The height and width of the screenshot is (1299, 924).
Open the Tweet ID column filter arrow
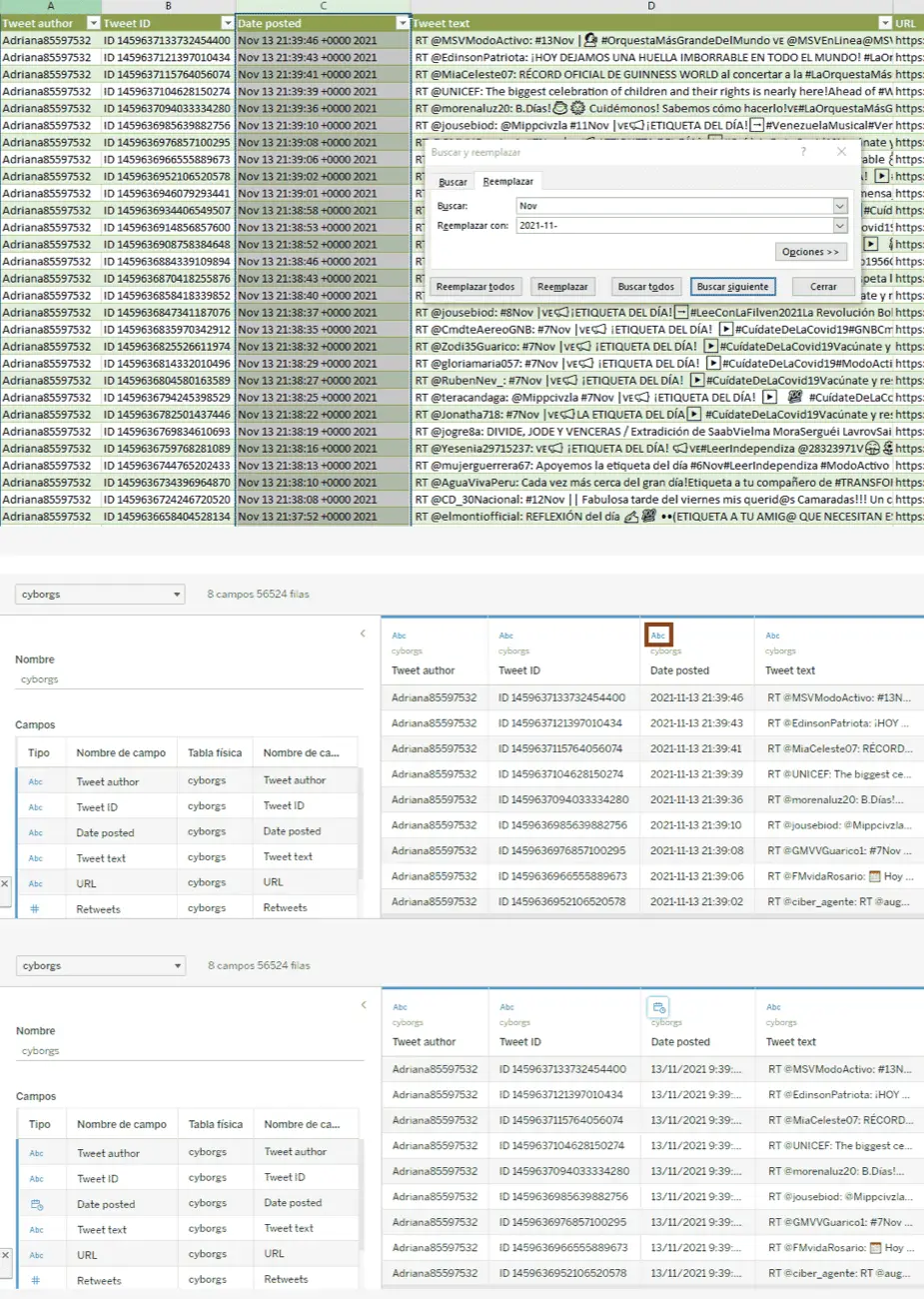[x=227, y=23]
